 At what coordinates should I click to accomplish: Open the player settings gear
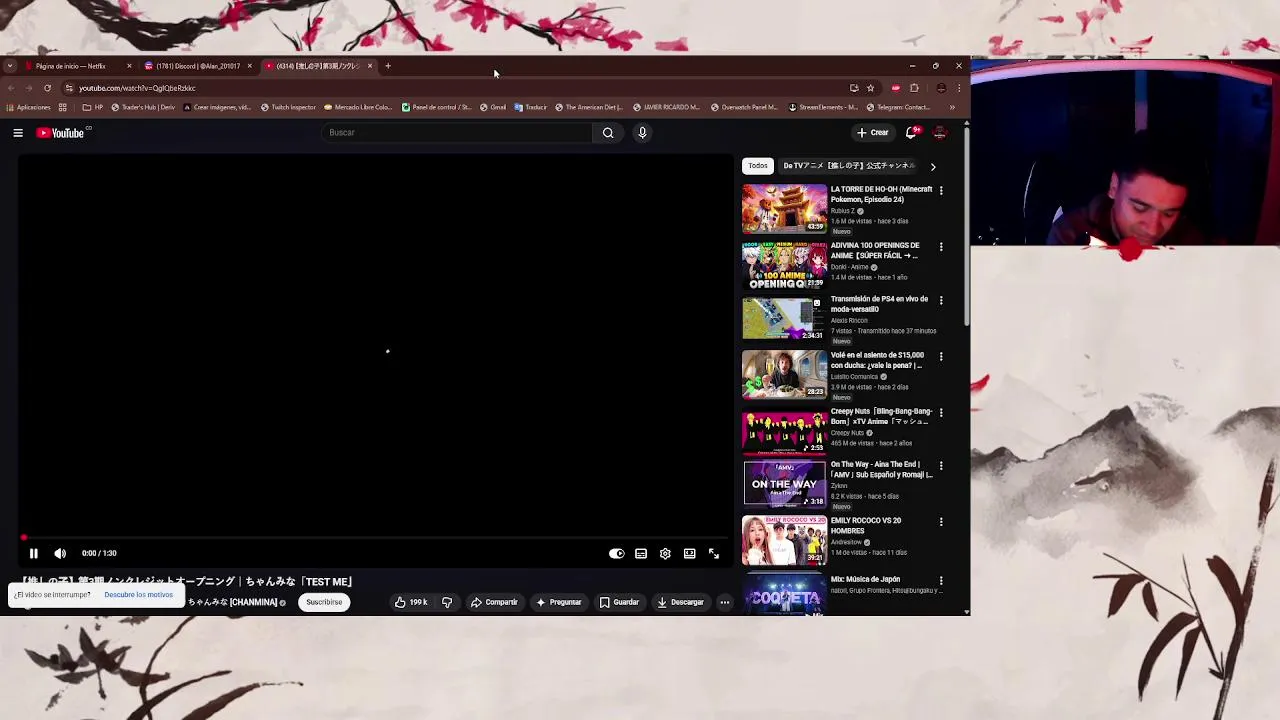[665, 553]
